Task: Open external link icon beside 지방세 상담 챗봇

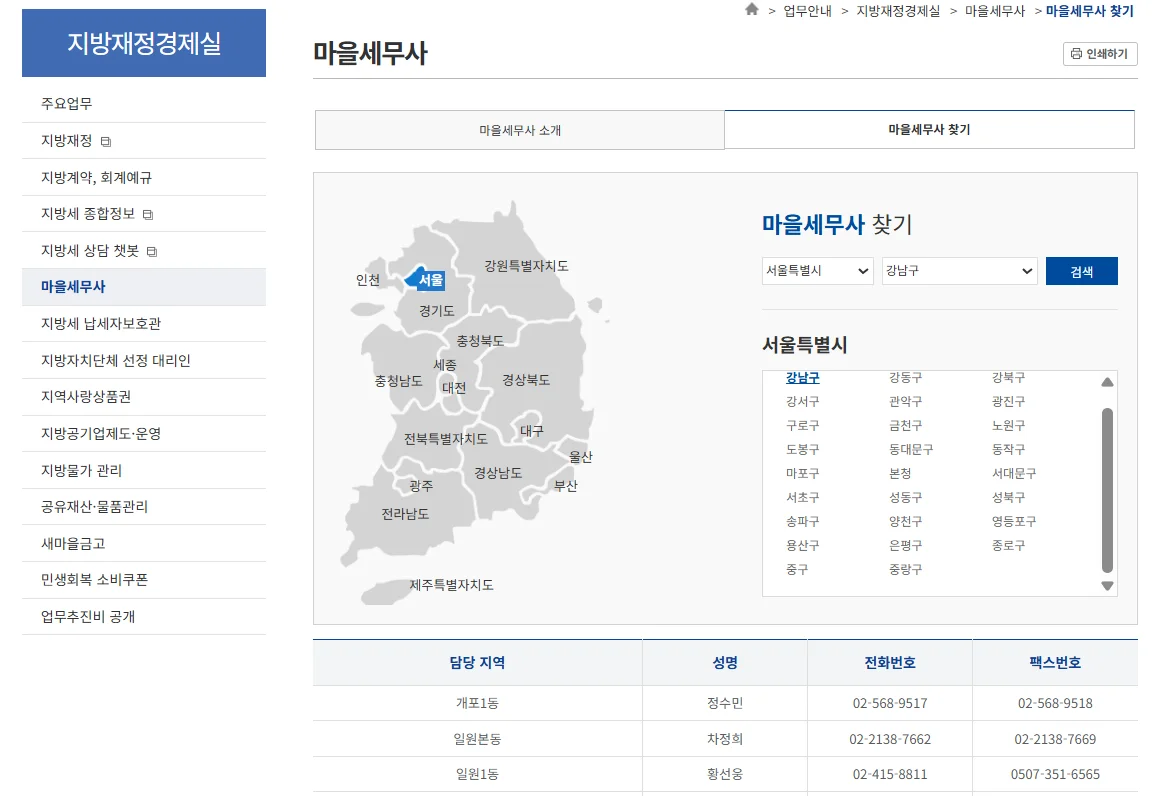Action: click(x=152, y=251)
